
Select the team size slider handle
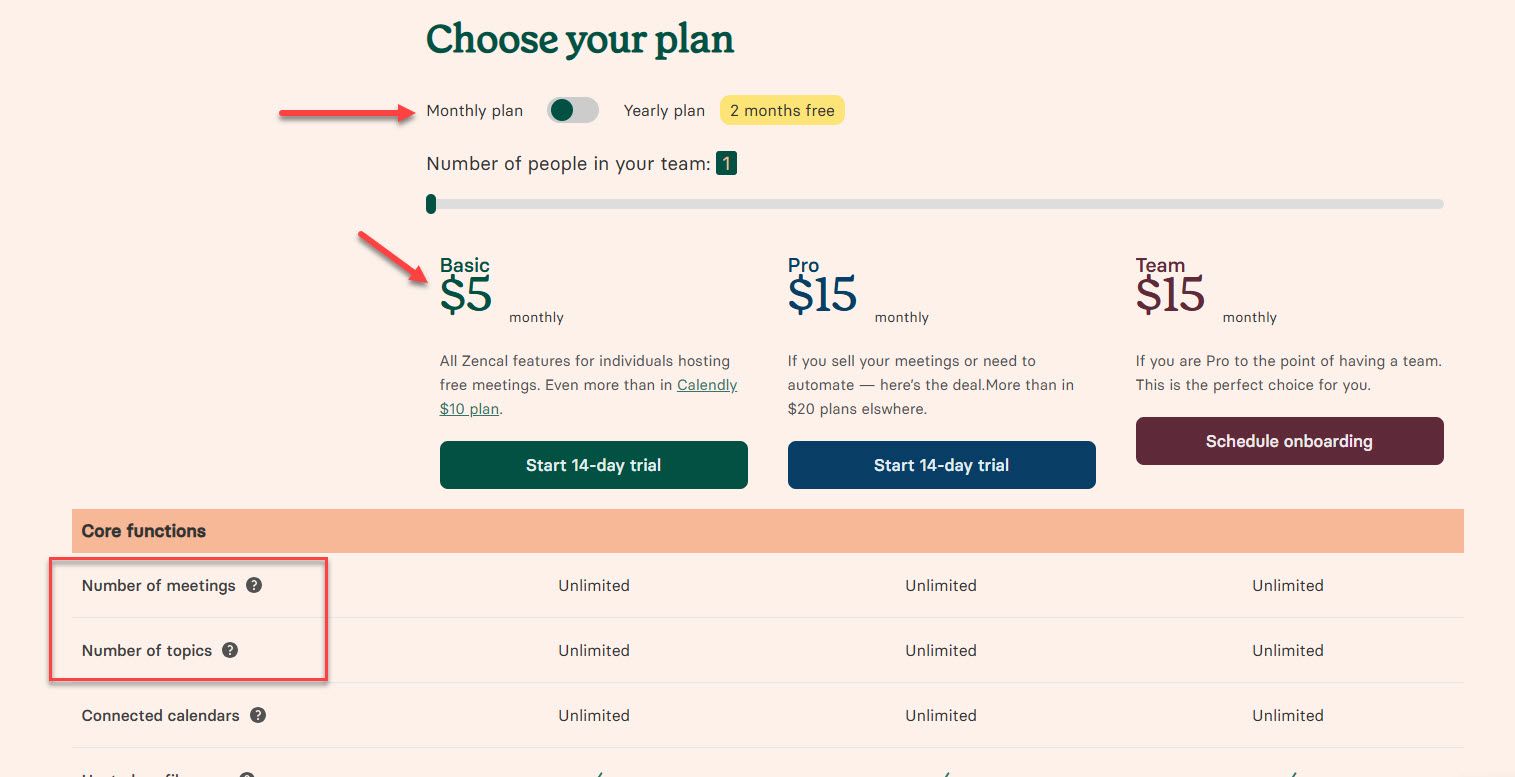431,204
